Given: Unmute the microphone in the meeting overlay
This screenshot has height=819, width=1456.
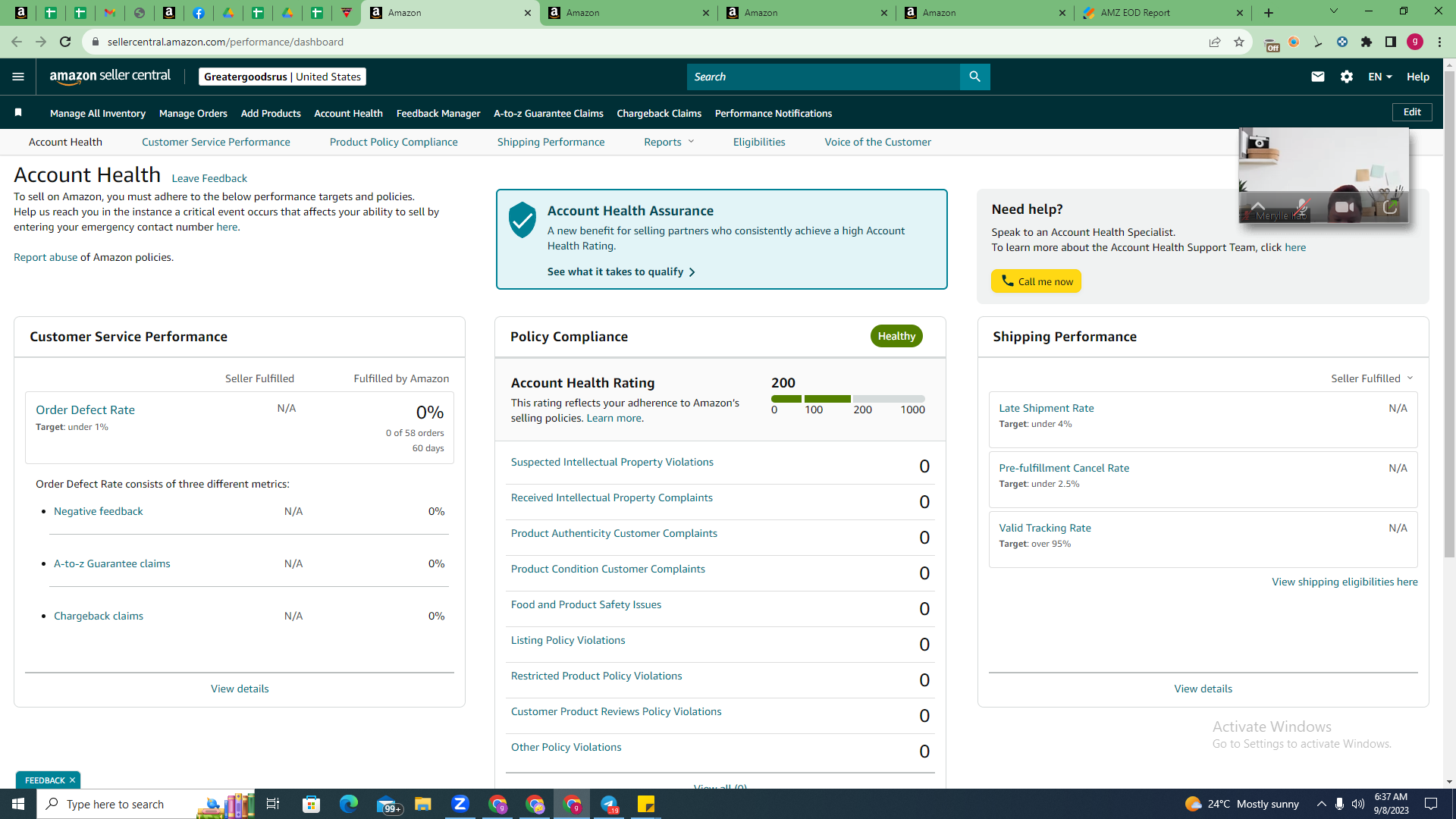Looking at the screenshot, I should pos(1302,207).
